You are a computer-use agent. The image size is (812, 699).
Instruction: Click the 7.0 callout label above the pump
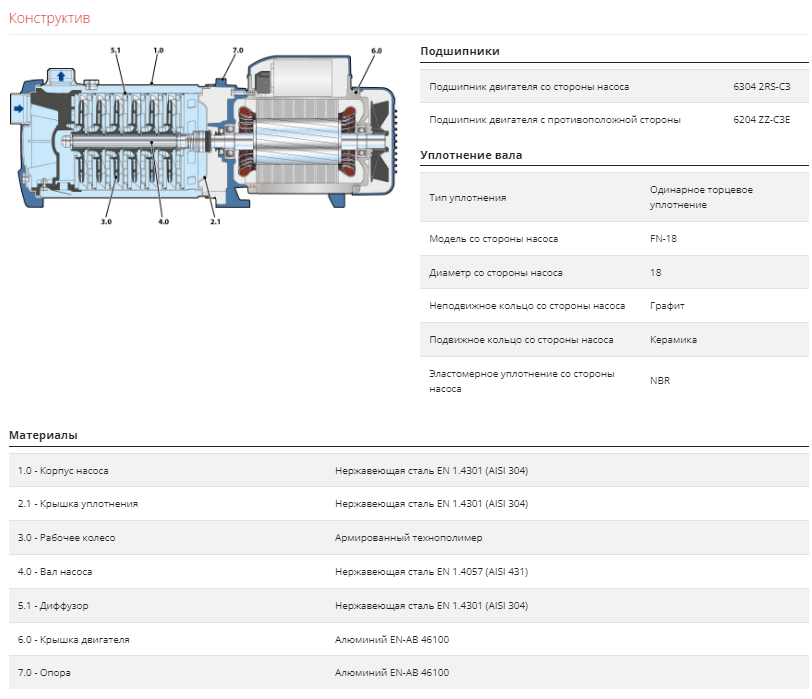coord(238,50)
